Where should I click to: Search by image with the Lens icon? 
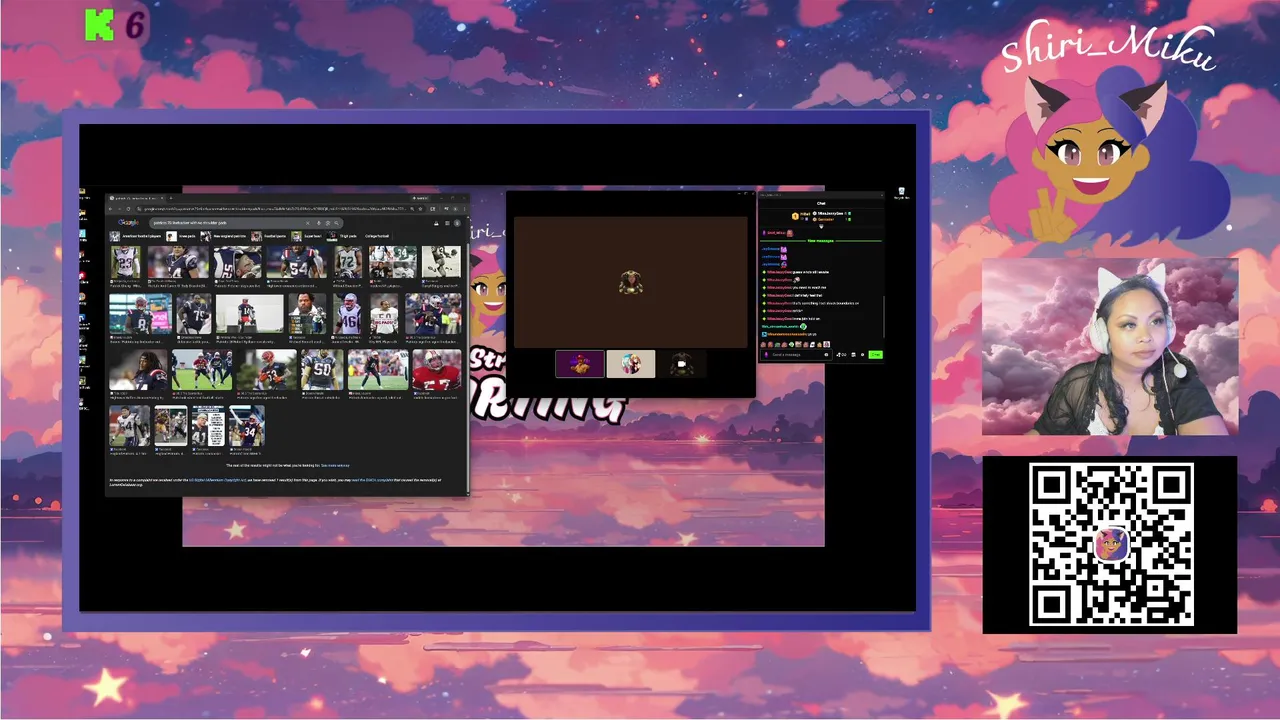(x=328, y=223)
